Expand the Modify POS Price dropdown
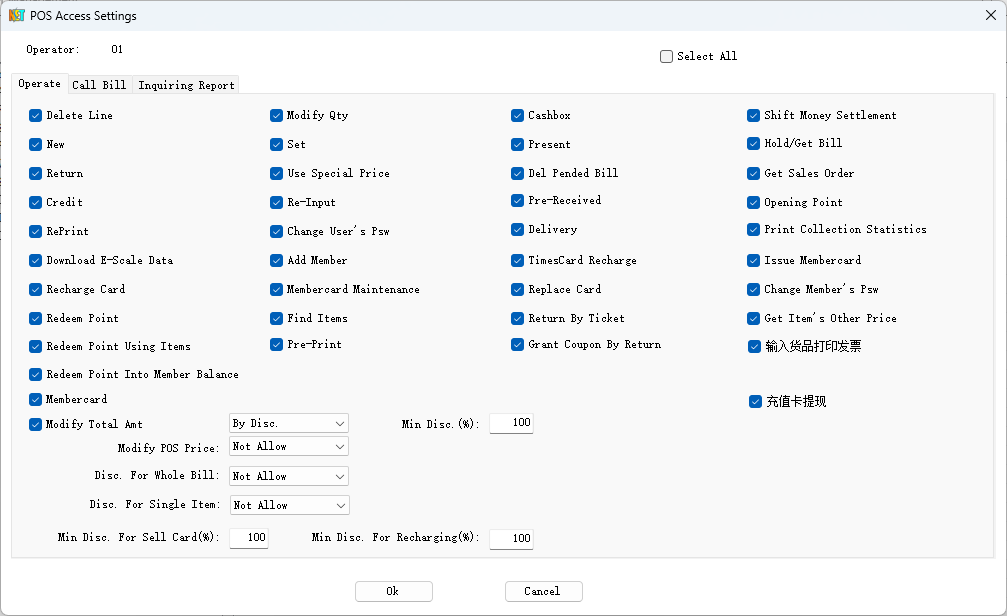This screenshot has width=1007, height=616. [x=289, y=447]
